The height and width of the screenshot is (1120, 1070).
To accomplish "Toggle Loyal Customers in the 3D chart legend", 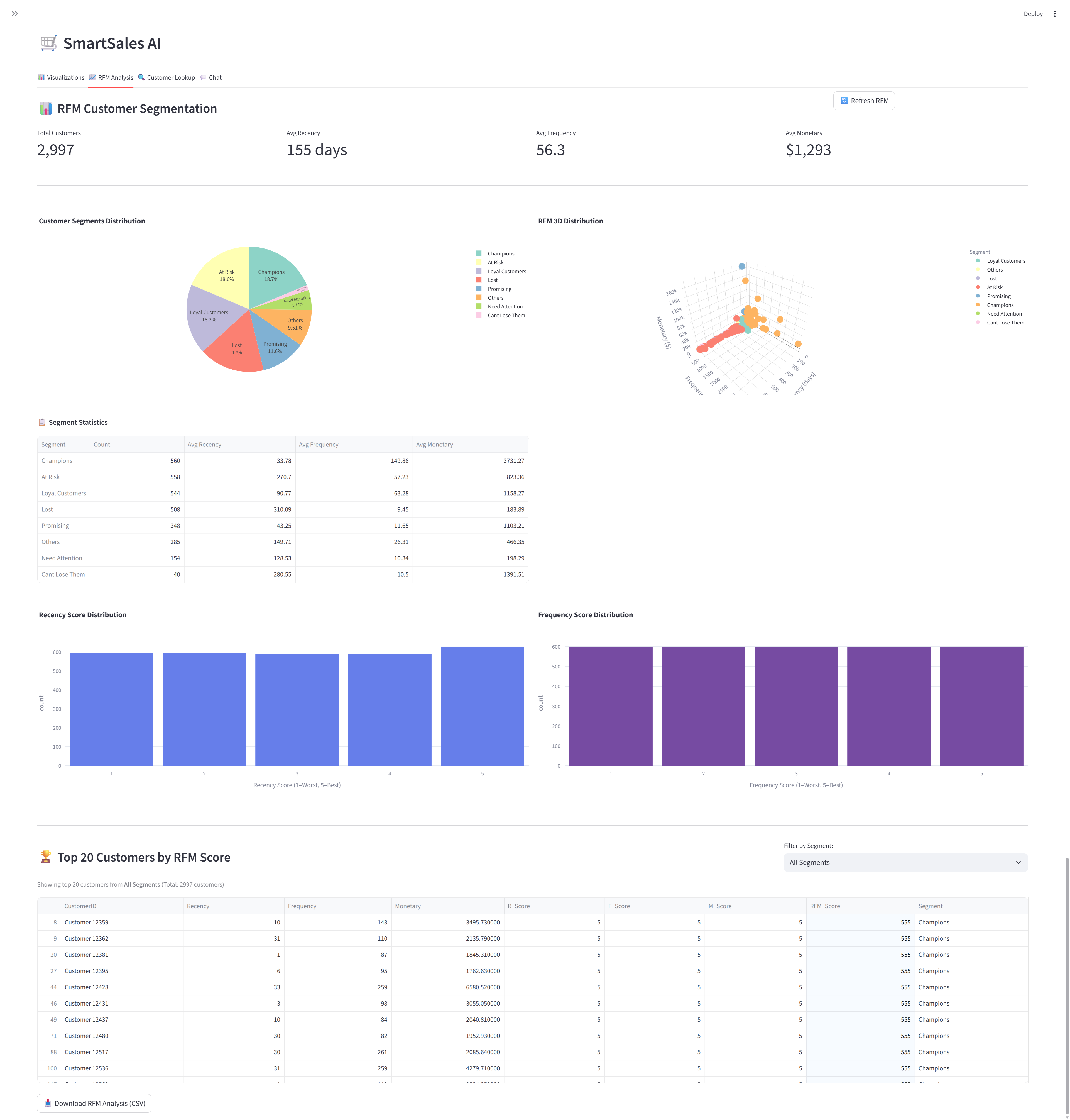I will [1006, 261].
